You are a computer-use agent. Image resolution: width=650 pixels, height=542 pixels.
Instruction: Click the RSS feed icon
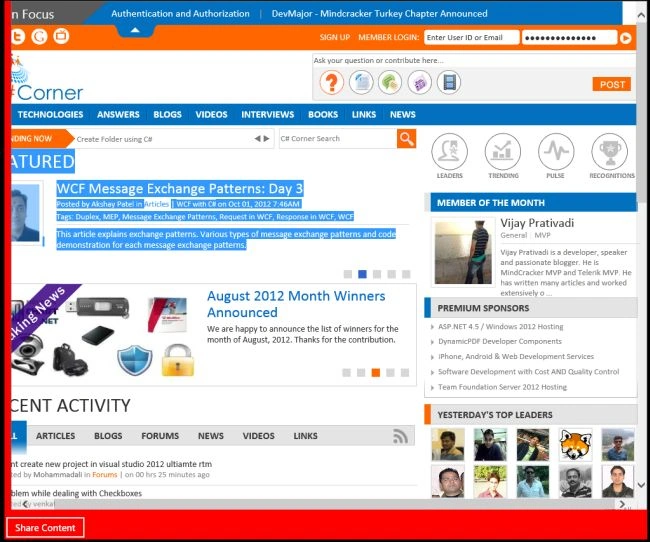click(x=400, y=436)
